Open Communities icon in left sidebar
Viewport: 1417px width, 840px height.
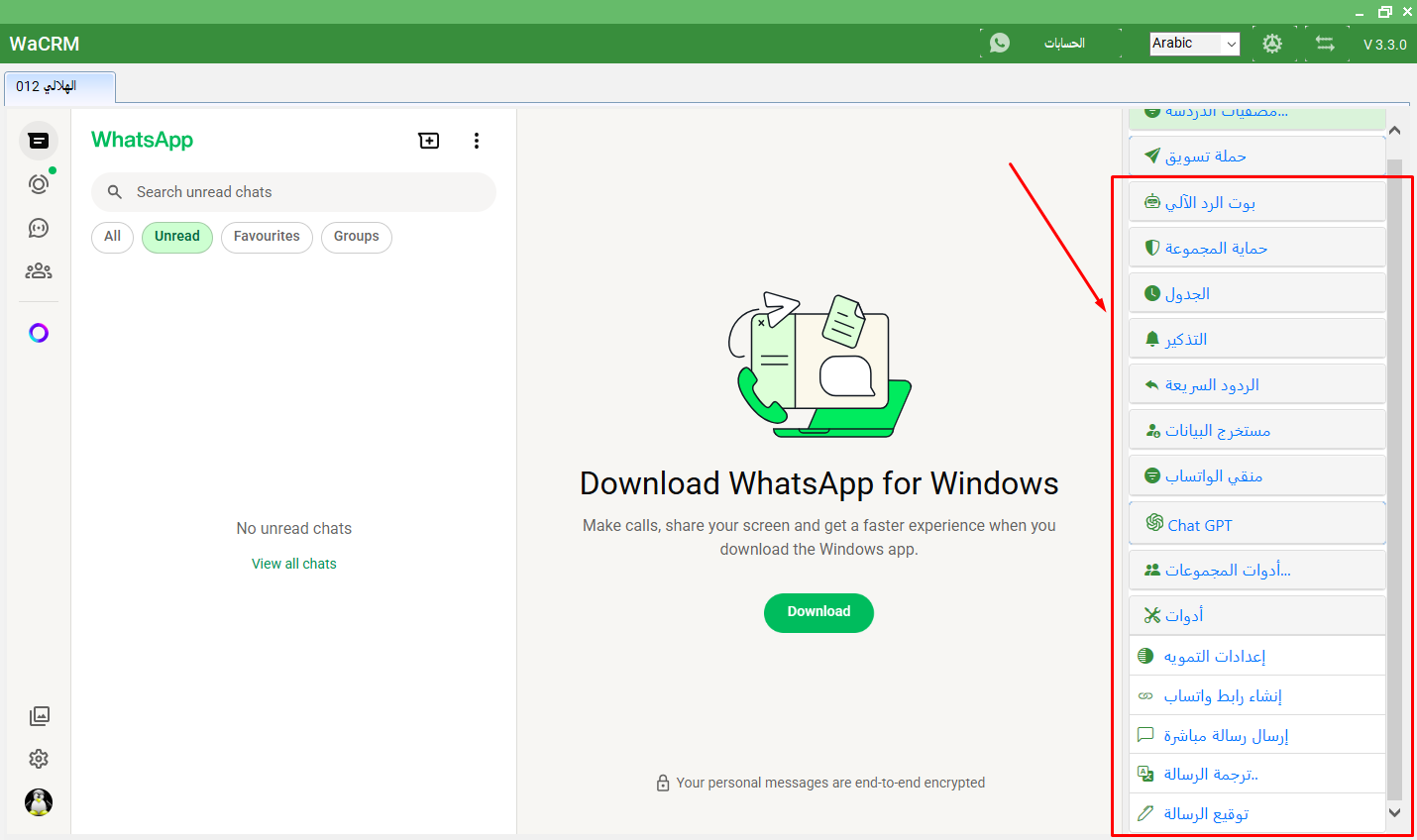coord(39,271)
